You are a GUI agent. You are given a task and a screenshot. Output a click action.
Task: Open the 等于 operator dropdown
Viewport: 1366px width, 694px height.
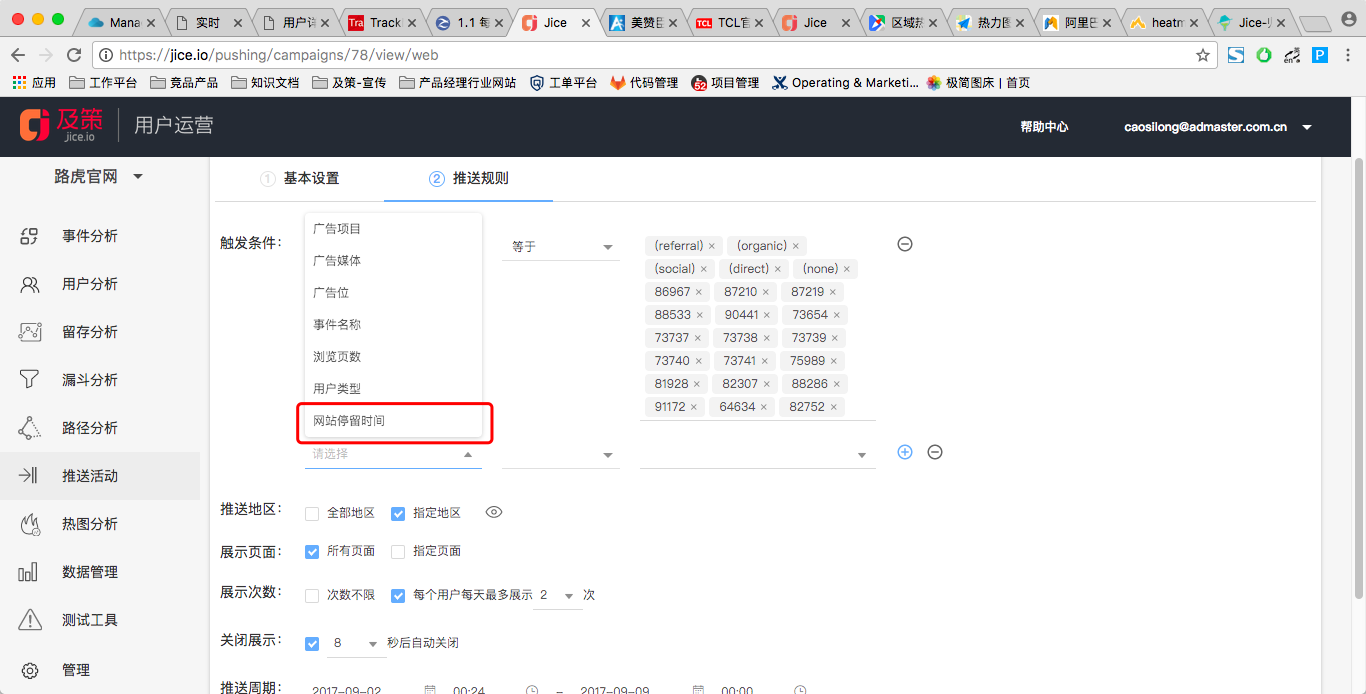561,245
